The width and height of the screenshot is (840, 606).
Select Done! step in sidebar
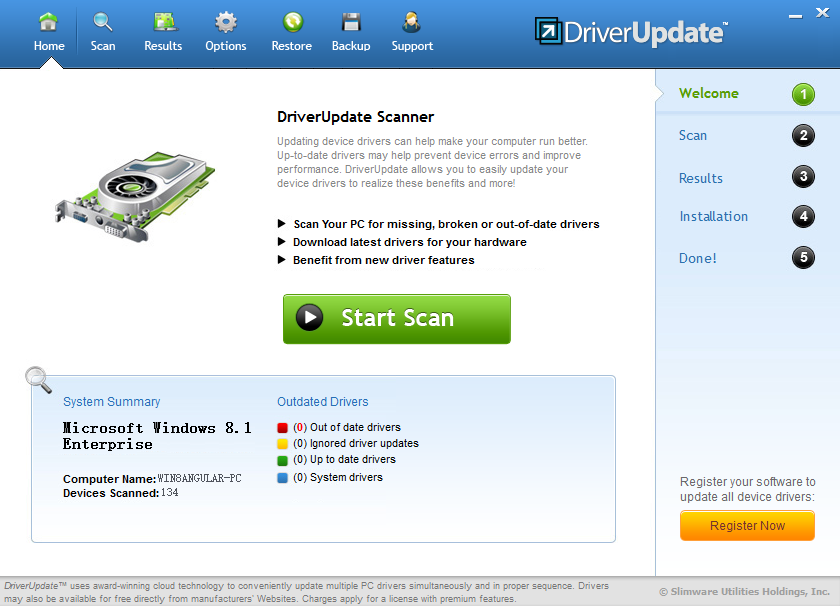coord(698,258)
